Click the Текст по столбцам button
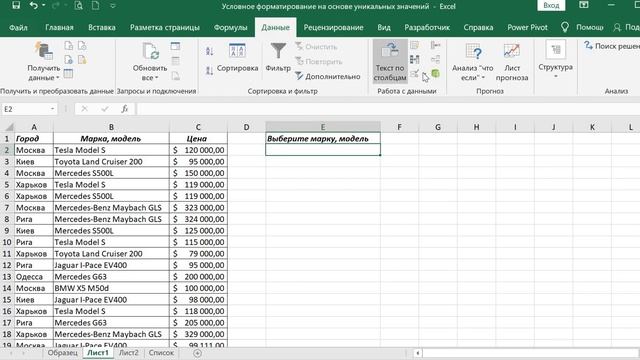640x360 pixels. click(x=390, y=61)
